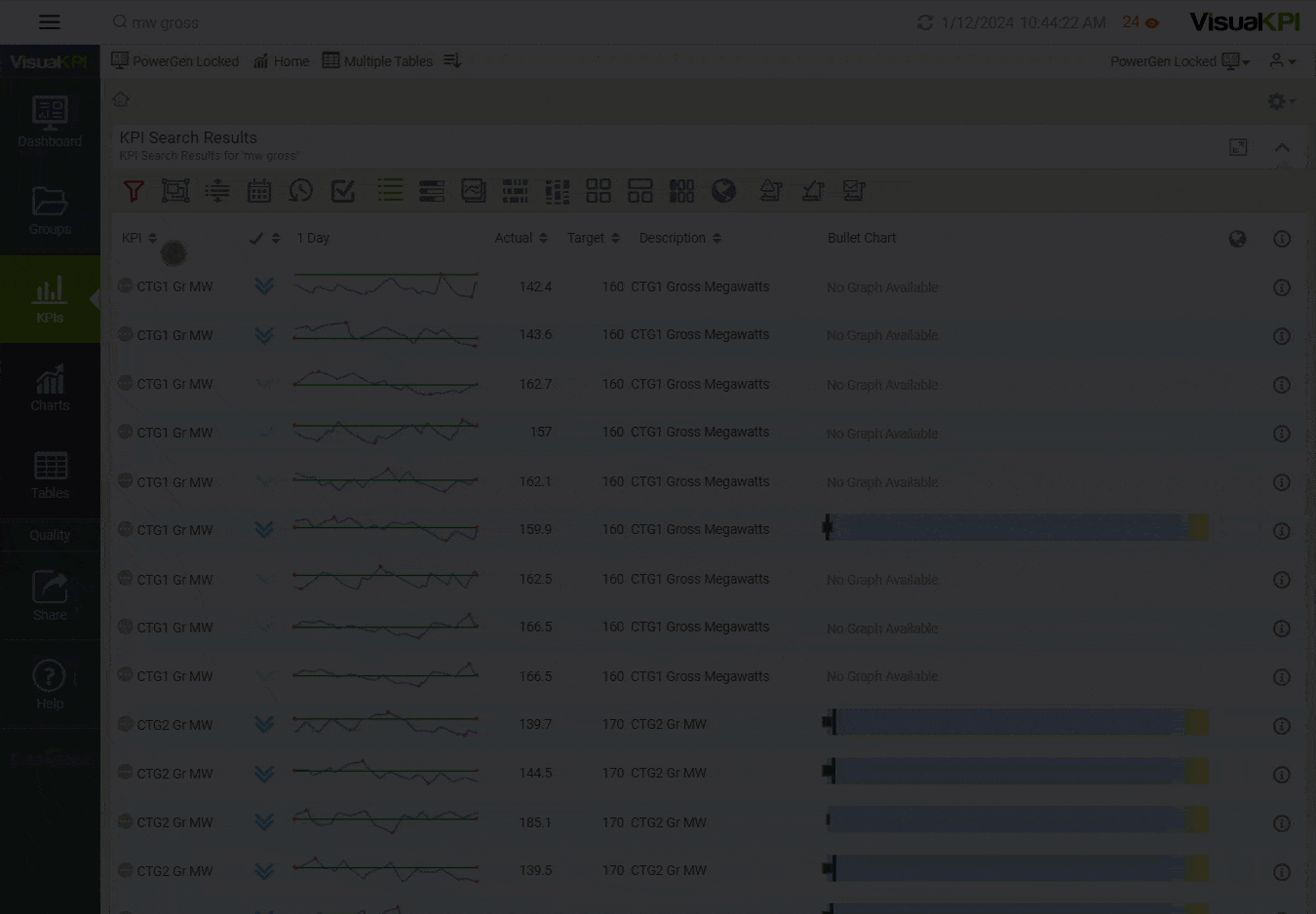
Task: Expand the settings gear dropdown
Action: 1280,101
